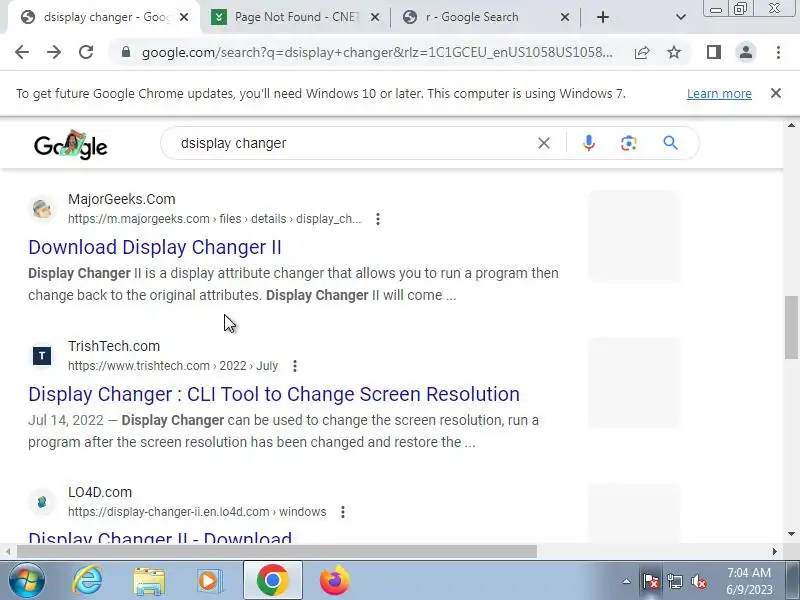Search by image using Google Lens
The height and width of the screenshot is (600, 800).
pyautogui.click(x=629, y=143)
